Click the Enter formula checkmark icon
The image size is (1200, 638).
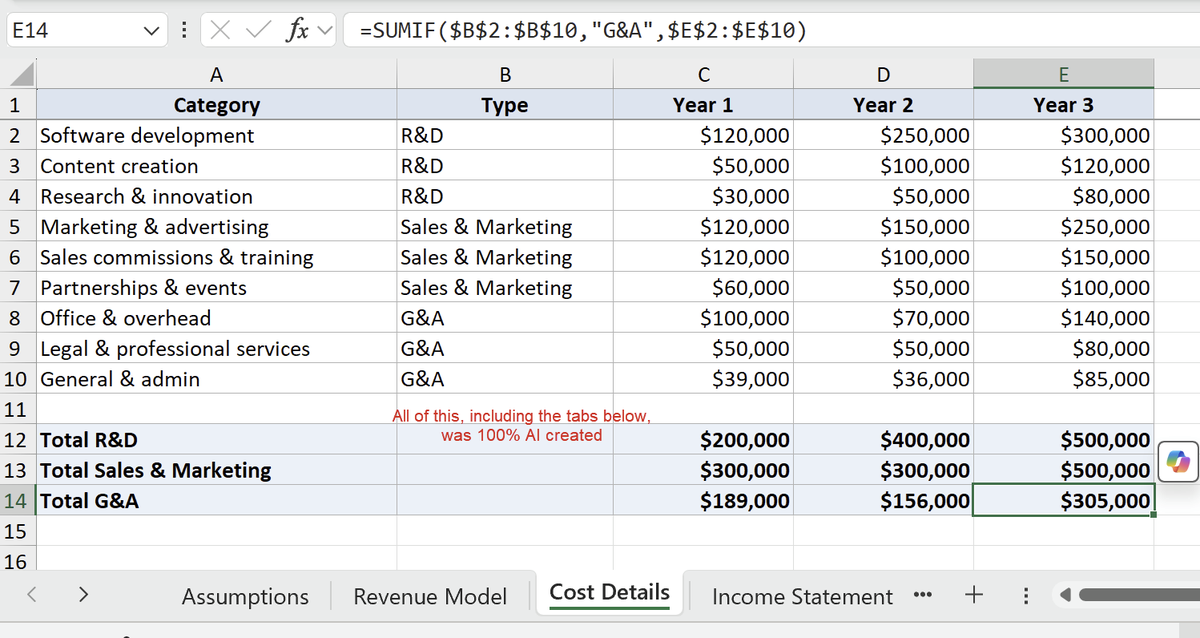(x=255, y=31)
